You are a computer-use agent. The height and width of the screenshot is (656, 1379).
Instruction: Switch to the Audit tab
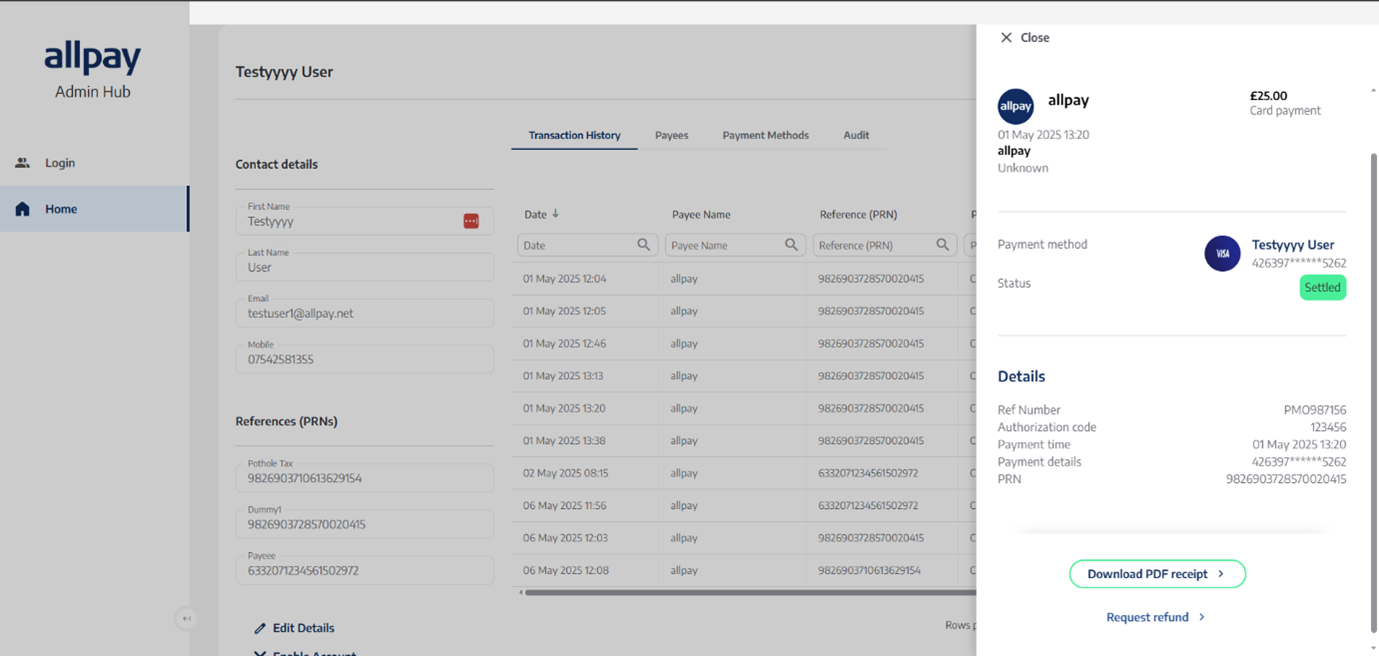pos(856,135)
